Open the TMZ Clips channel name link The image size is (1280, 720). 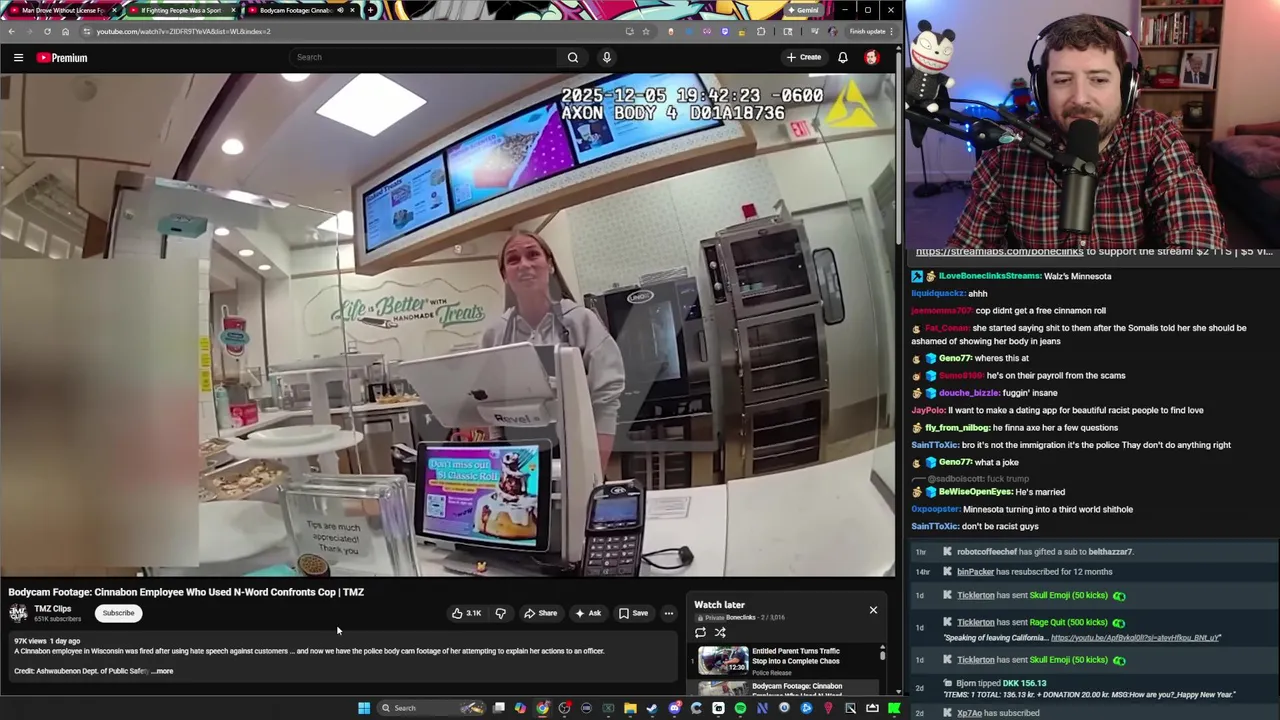pos(53,609)
